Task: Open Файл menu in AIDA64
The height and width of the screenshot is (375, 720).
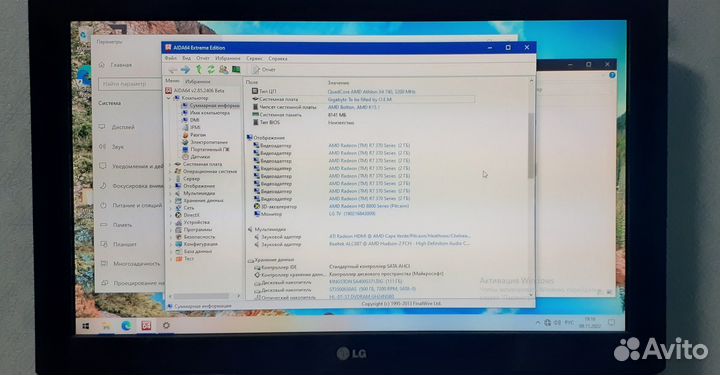Action: 170,59
